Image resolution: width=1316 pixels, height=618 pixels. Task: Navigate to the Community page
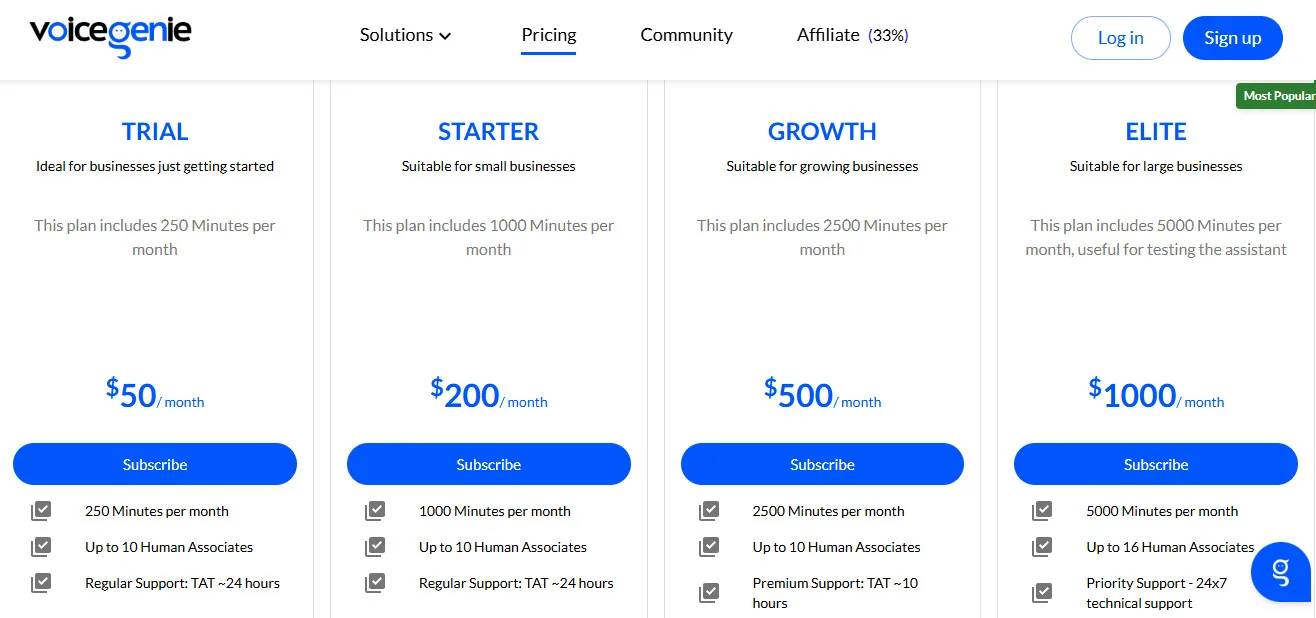click(x=686, y=34)
